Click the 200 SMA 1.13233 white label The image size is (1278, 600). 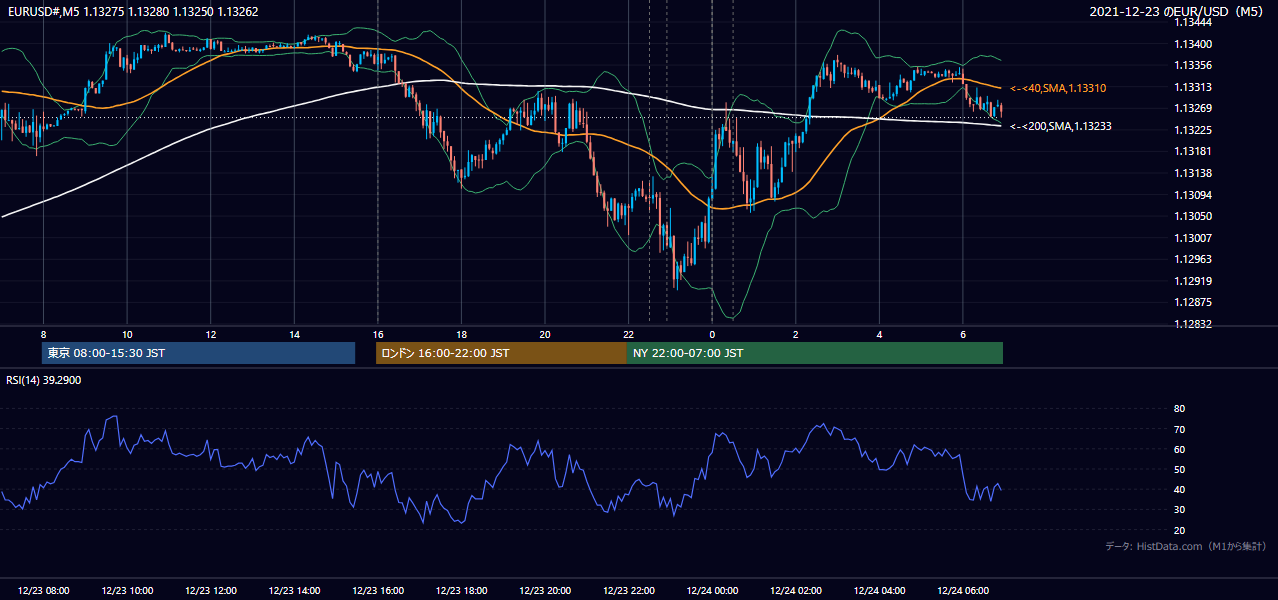(1061, 127)
